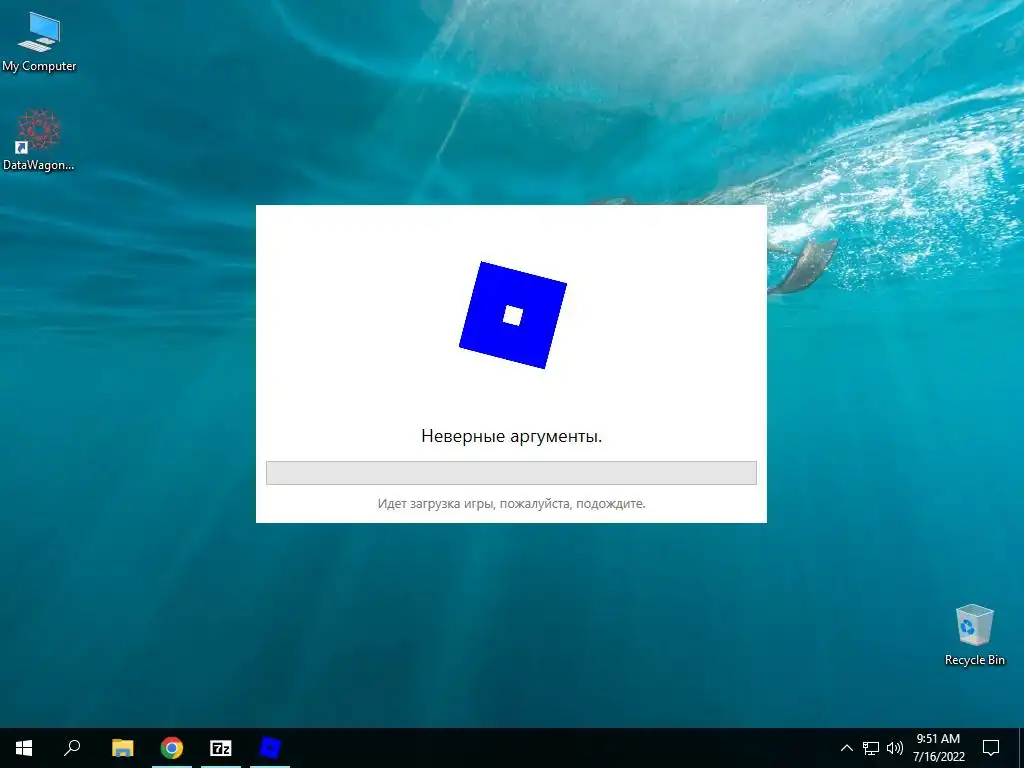Switch to 7-Zip in the taskbar
Image resolution: width=1024 pixels, height=768 pixels.
tap(221, 748)
